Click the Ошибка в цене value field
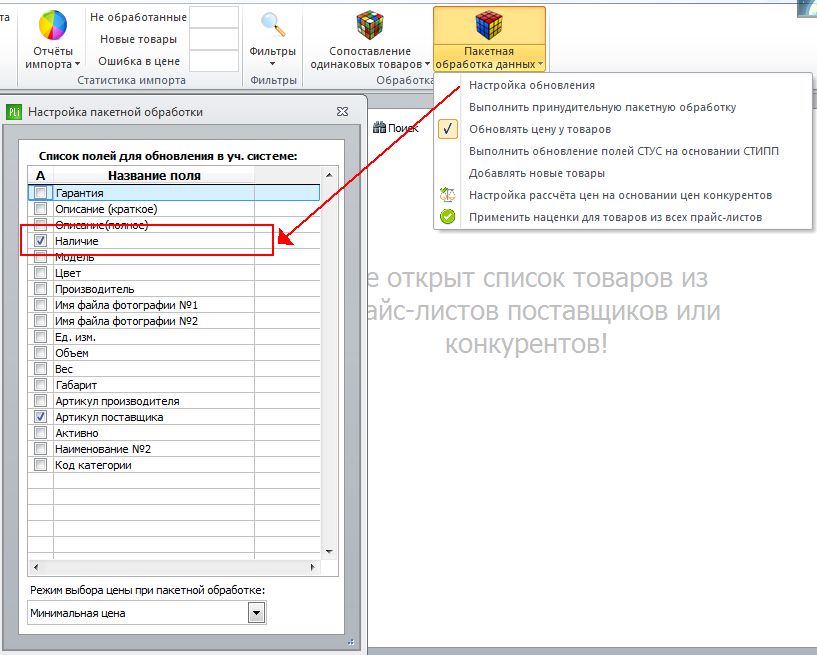The height and width of the screenshot is (655, 817). tap(214, 61)
